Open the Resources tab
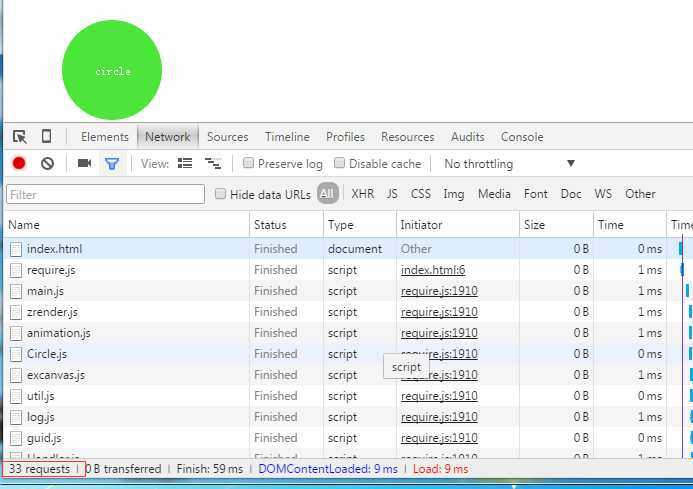693x489 pixels. pyautogui.click(x=407, y=137)
